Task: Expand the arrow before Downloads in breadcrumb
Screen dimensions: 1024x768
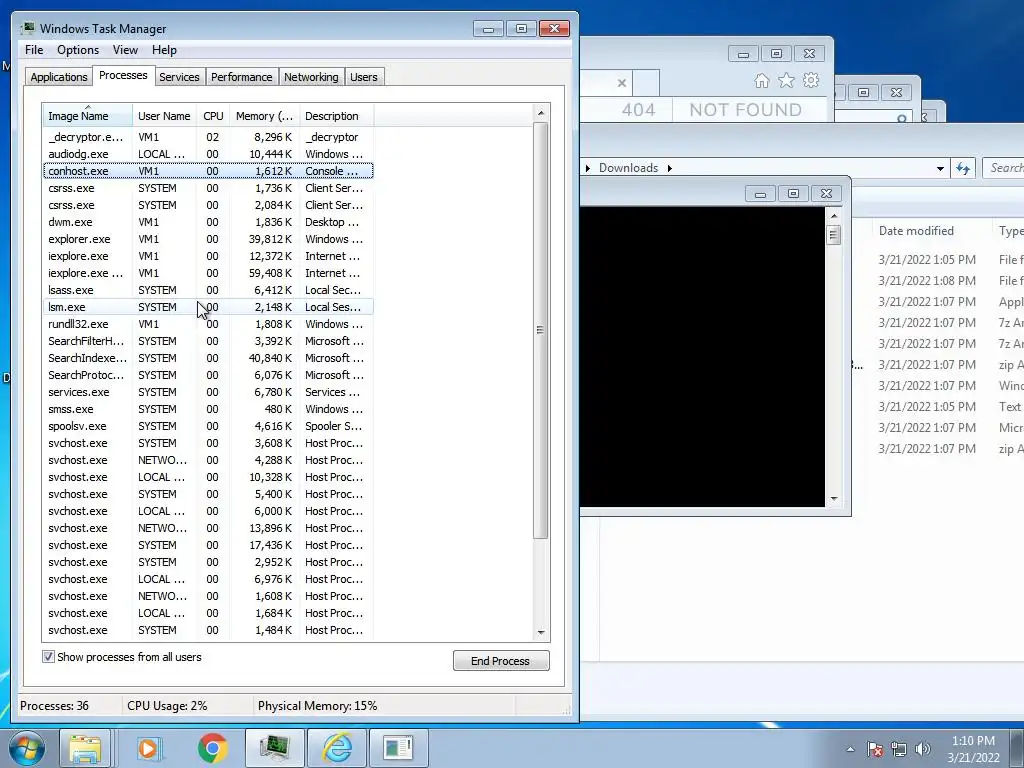Action: [588, 168]
